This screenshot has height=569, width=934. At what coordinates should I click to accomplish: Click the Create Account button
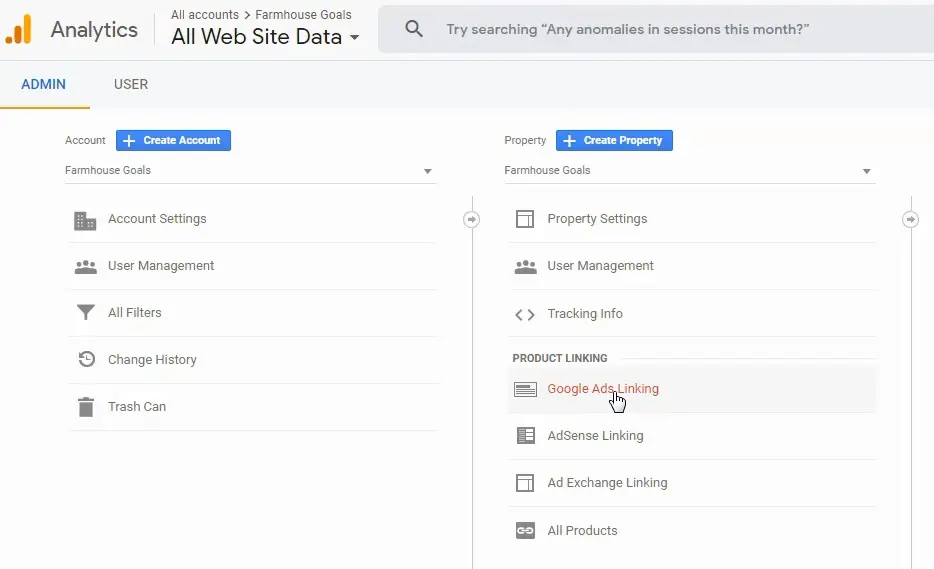173,141
